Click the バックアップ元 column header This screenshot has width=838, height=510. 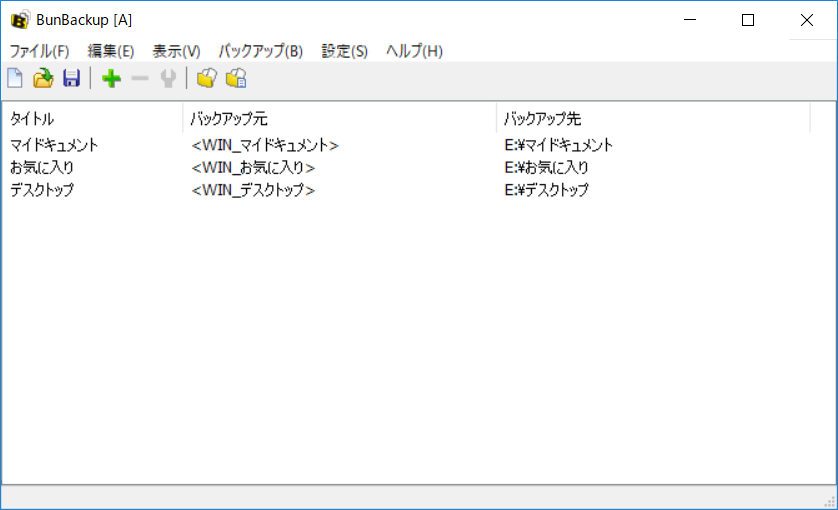coord(340,119)
